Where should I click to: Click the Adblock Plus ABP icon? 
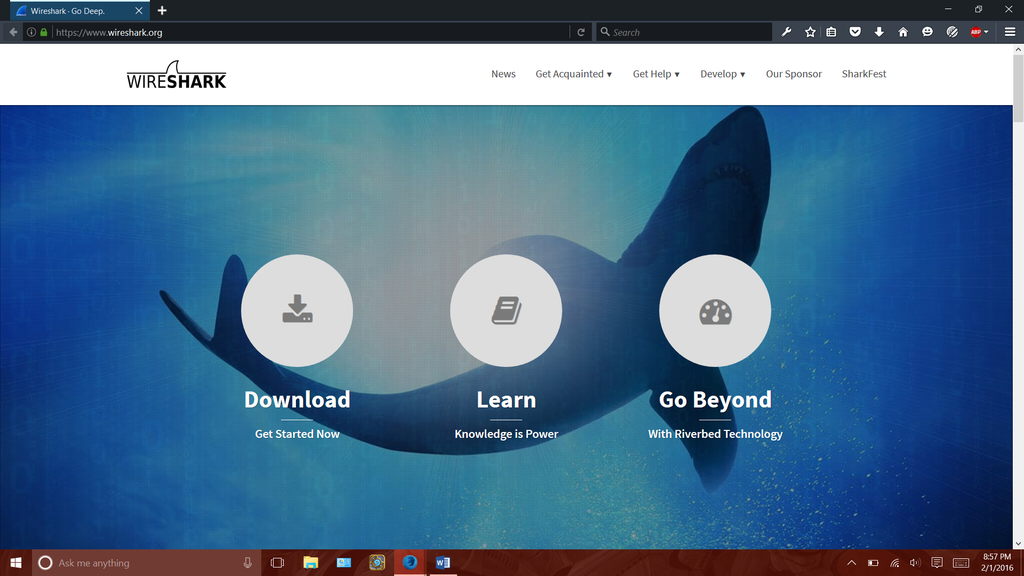pyautogui.click(x=976, y=32)
